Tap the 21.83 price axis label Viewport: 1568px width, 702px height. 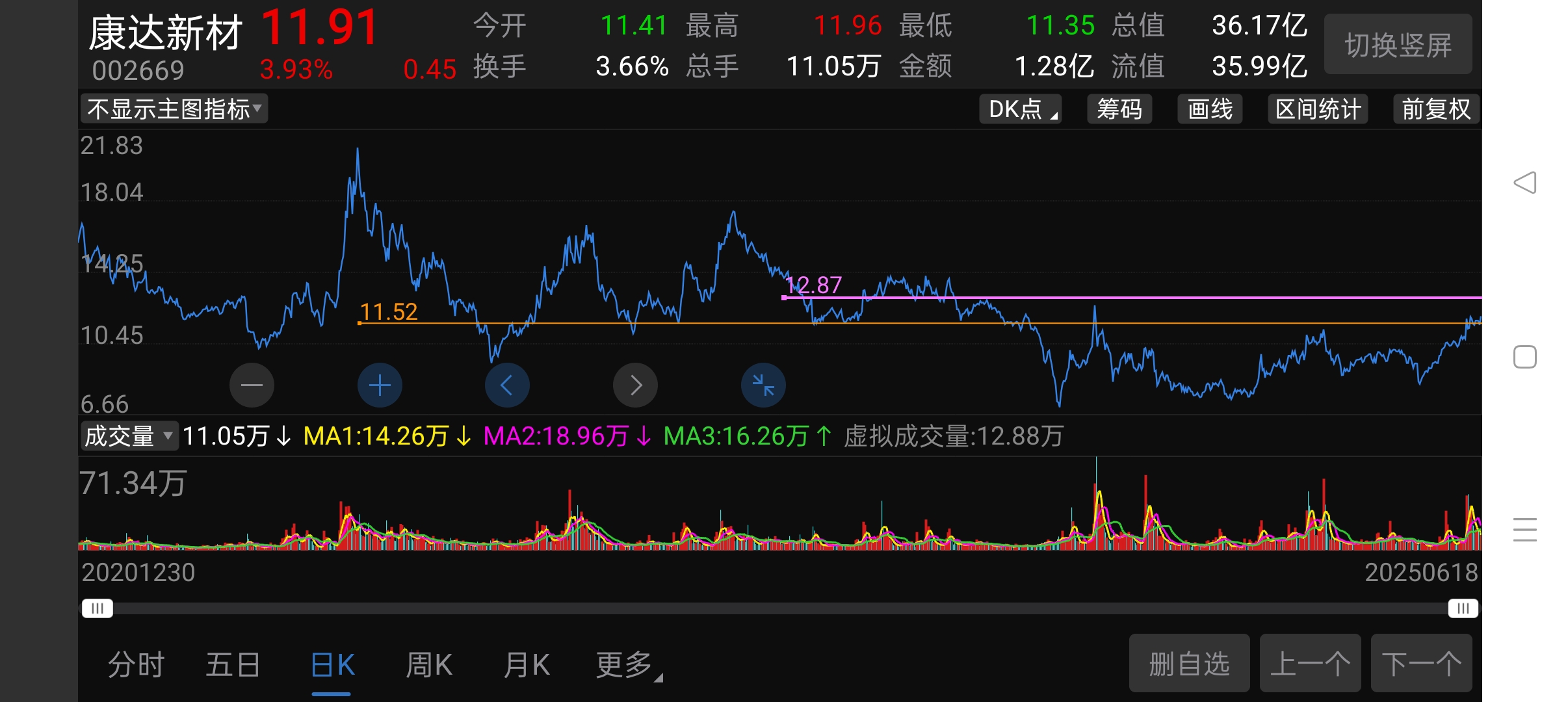pyautogui.click(x=111, y=145)
